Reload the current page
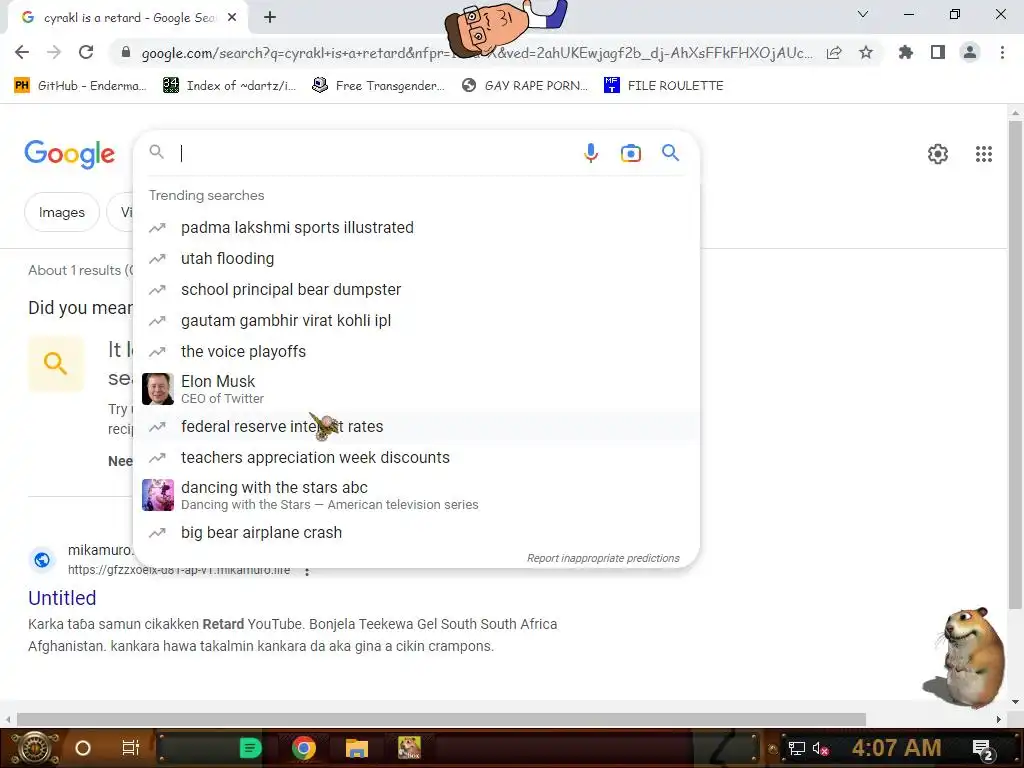Screen dimensions: 1024x768 coord(86,52)
